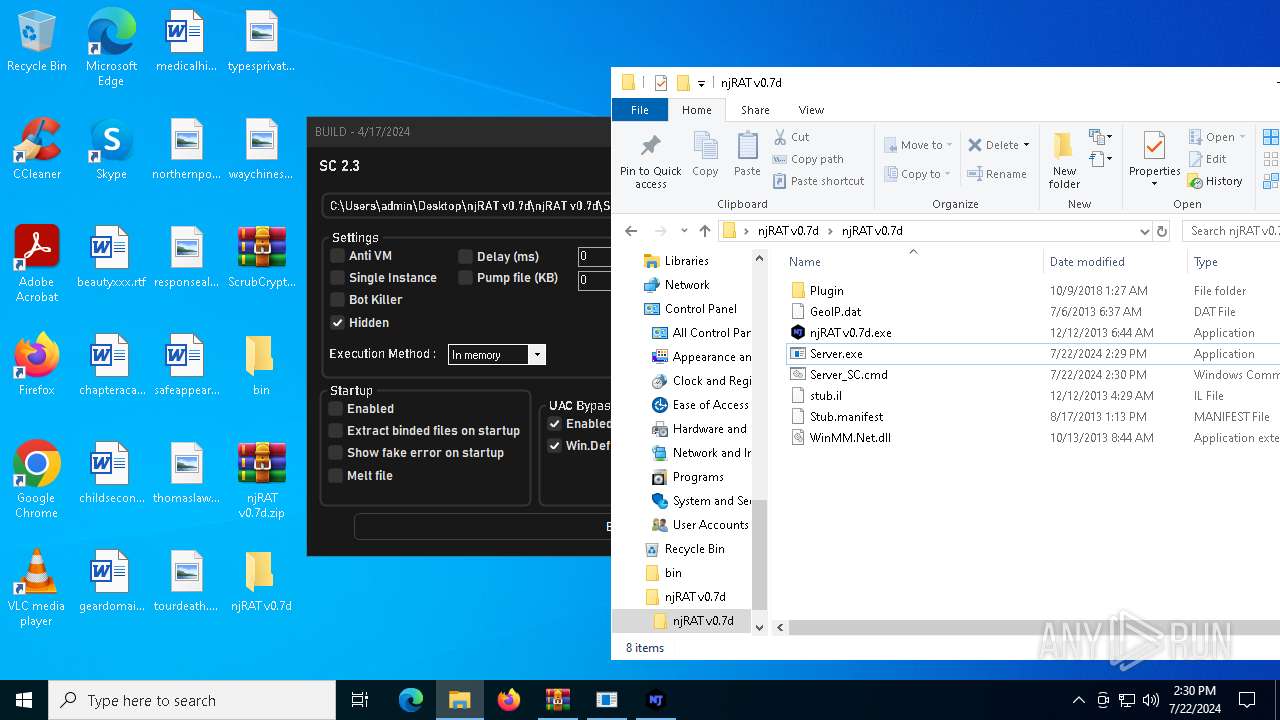The height and width of the screenshot is (720, 1280).
Task: Open recent locations dropdown arrow
Action: pyautogui.click(x=684, y=231)
